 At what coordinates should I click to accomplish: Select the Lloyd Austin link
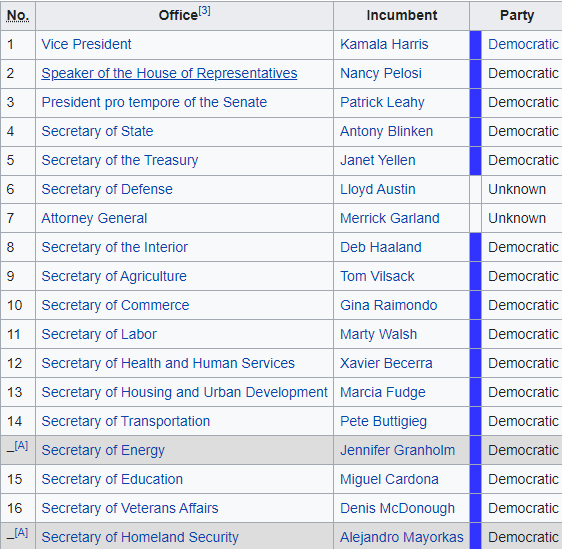[x=378, y=190]
